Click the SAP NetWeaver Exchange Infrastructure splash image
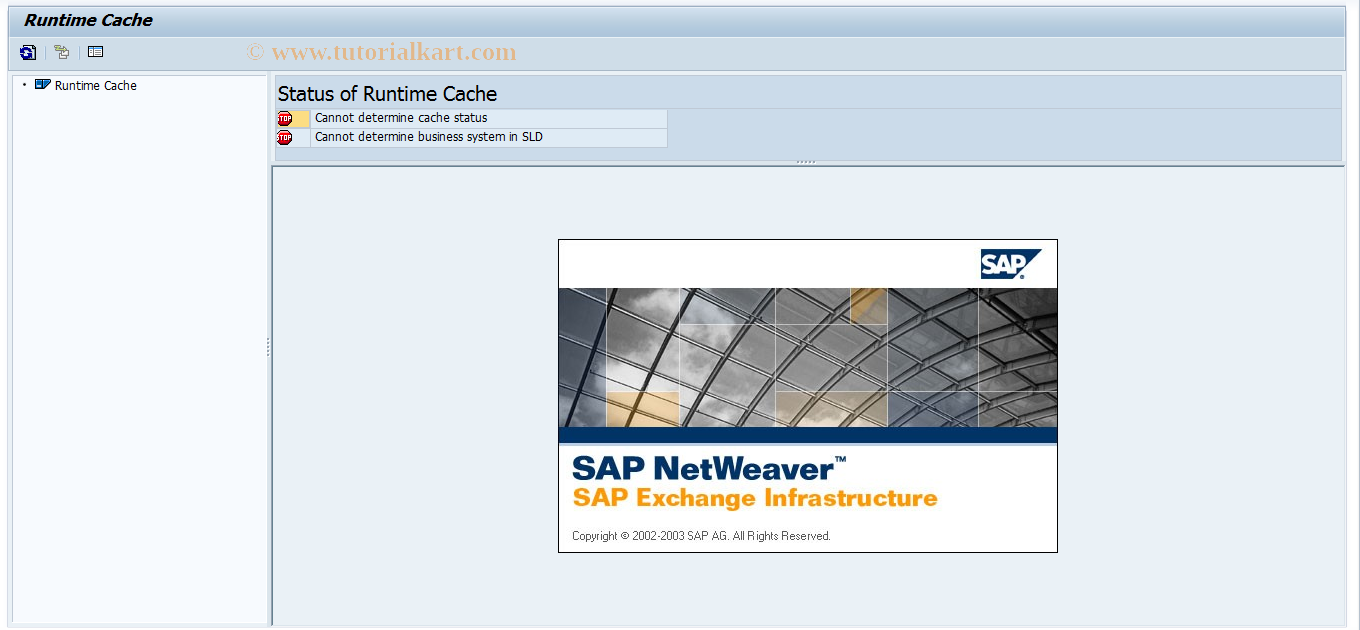 coord(808,396)
